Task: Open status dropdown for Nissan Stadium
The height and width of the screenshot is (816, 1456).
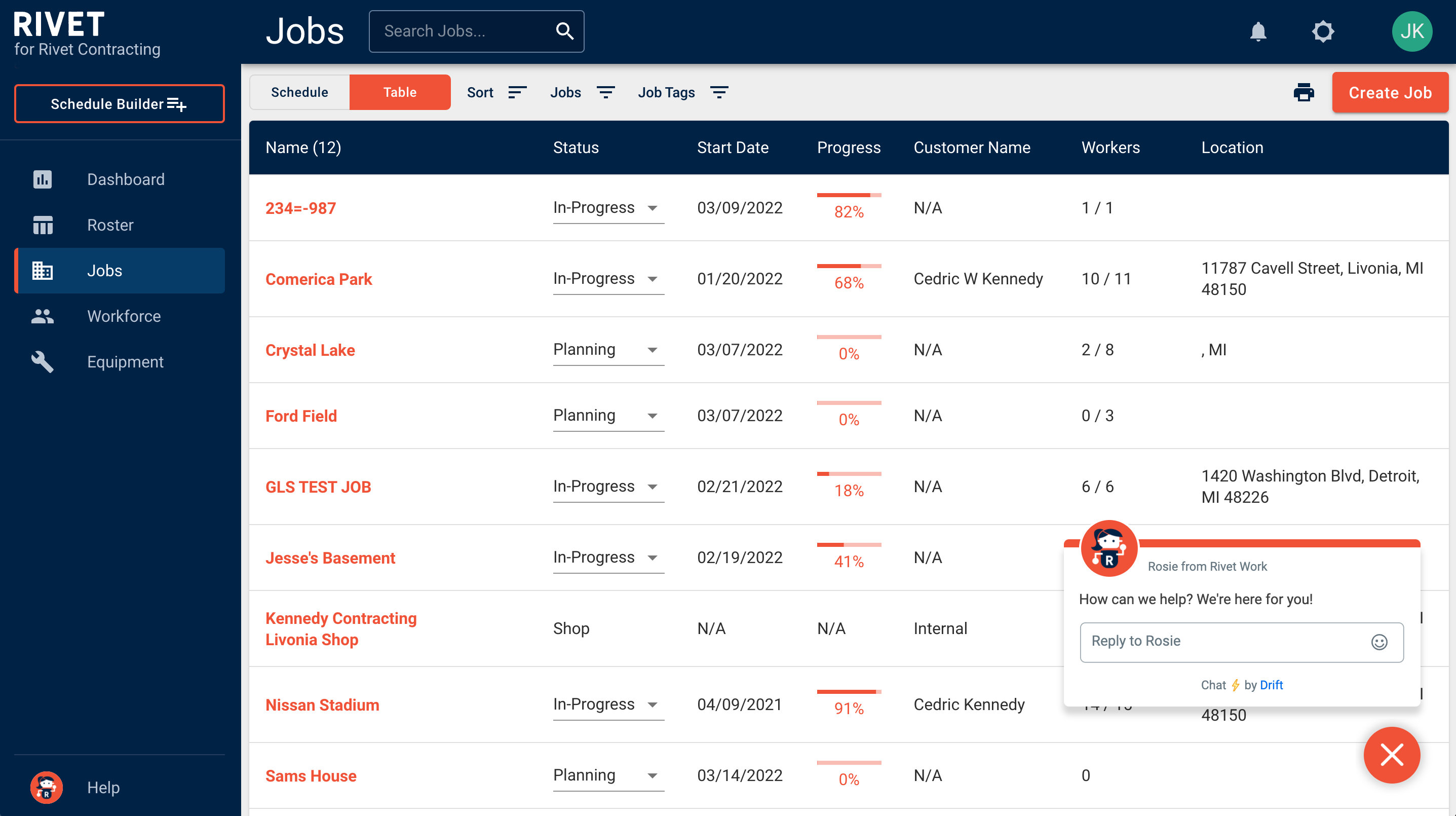Action: [608, 704]
